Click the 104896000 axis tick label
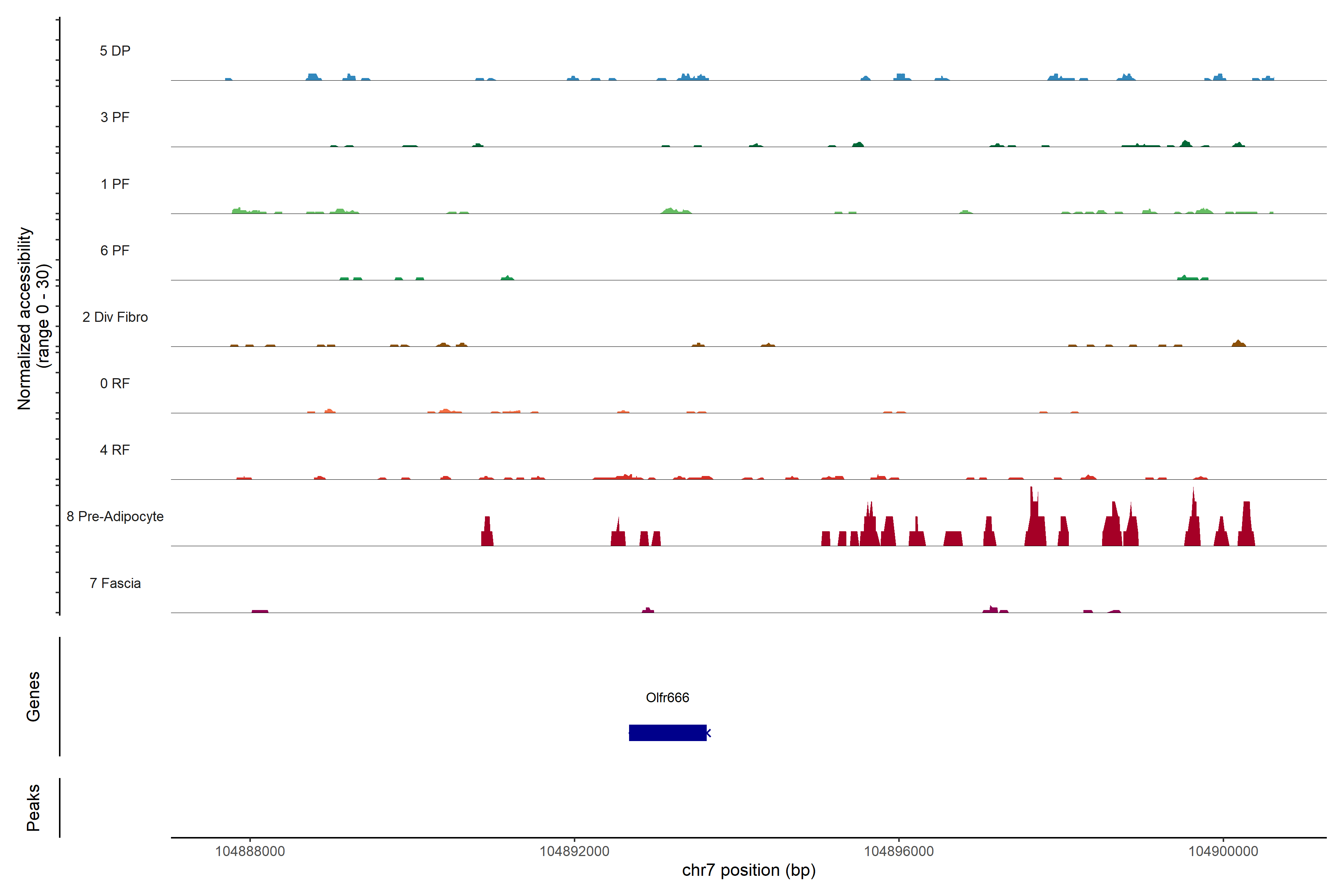 [x=899, y=851]
